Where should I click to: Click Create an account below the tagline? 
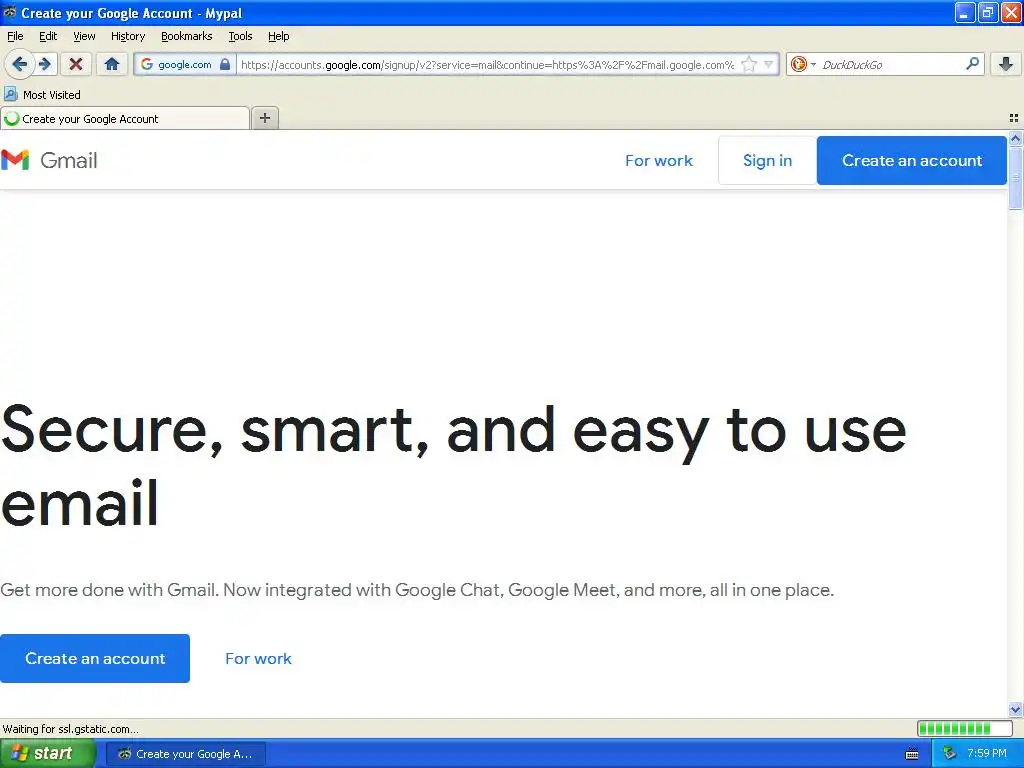[x=95, y=658]
